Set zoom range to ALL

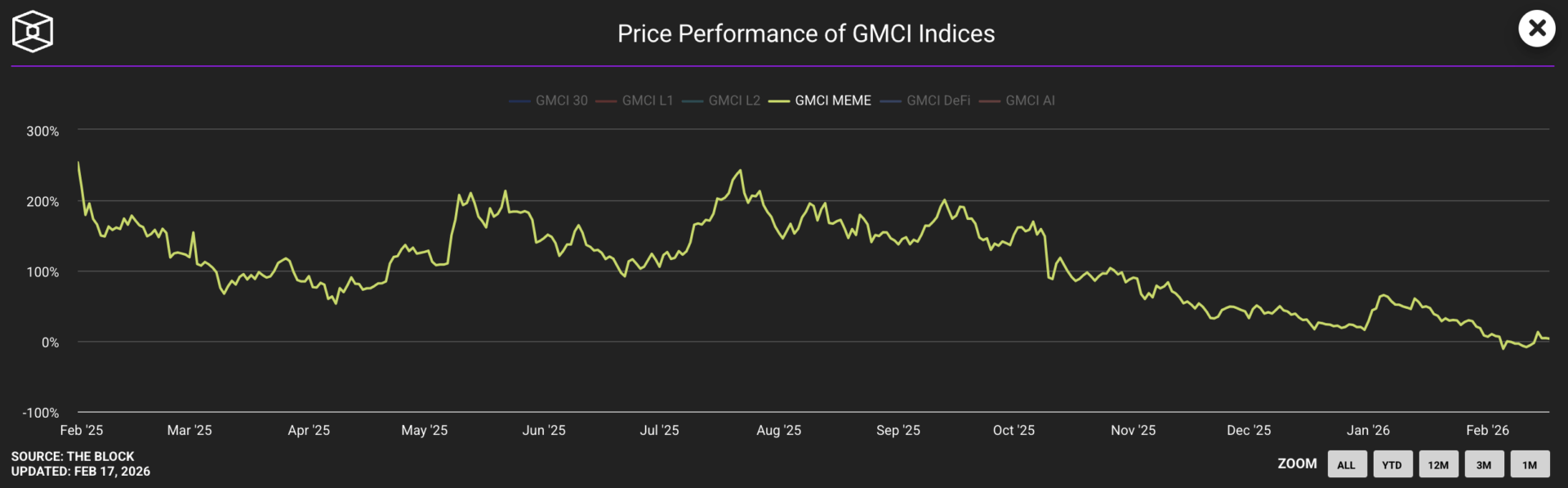tap(1347, 464)
